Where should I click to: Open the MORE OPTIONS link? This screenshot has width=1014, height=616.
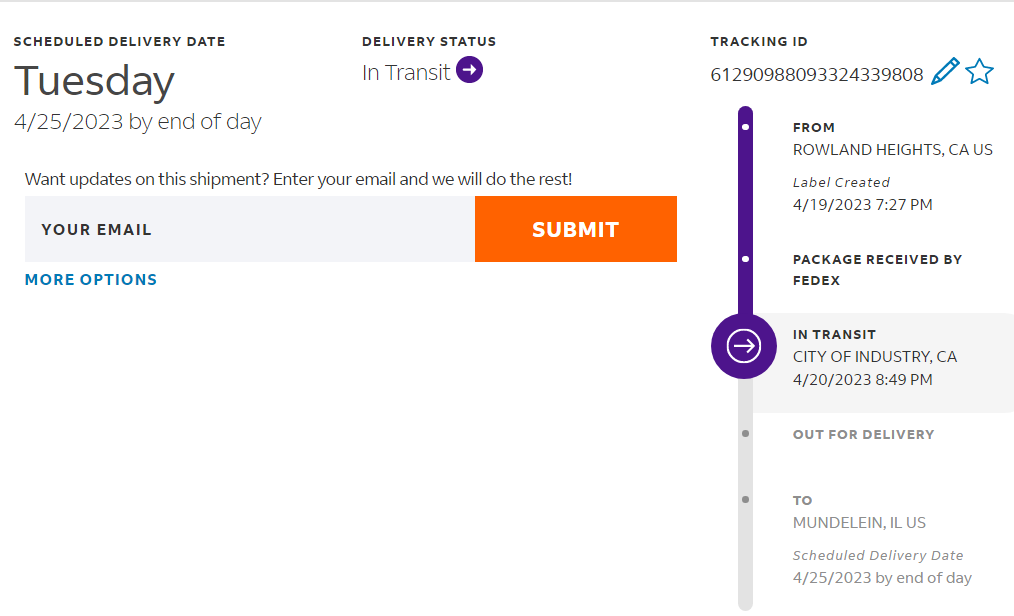point(91,280)
